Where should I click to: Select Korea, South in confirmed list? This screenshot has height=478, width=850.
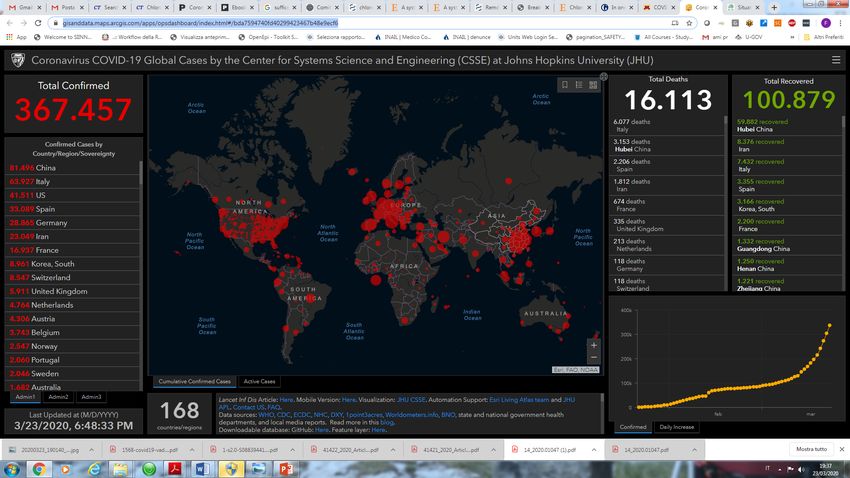73,264
